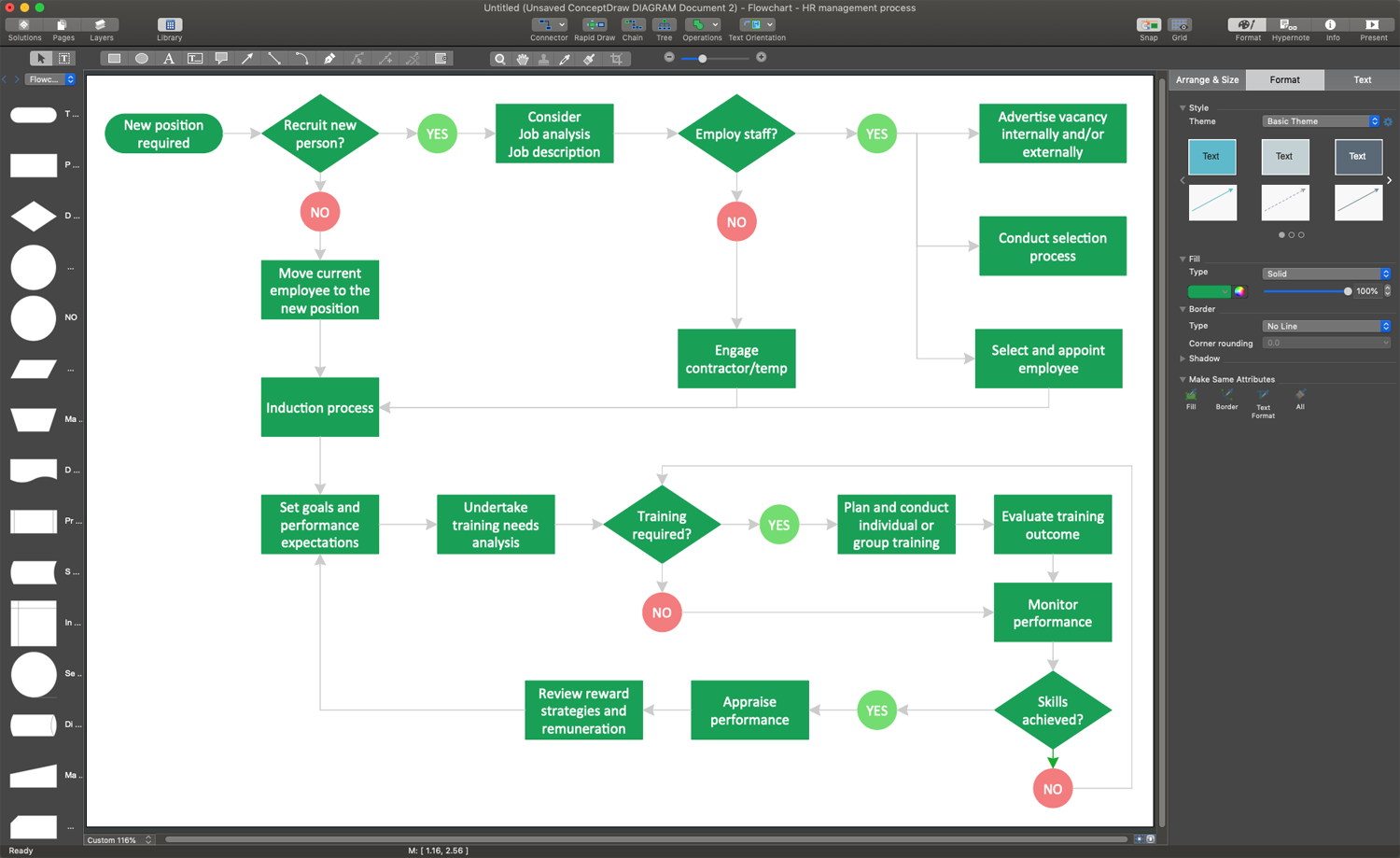Image resolution: width=1400 pixels, height=858 pixels.
Task: Select the Eyedropper tool
Action: click(566, 59)
